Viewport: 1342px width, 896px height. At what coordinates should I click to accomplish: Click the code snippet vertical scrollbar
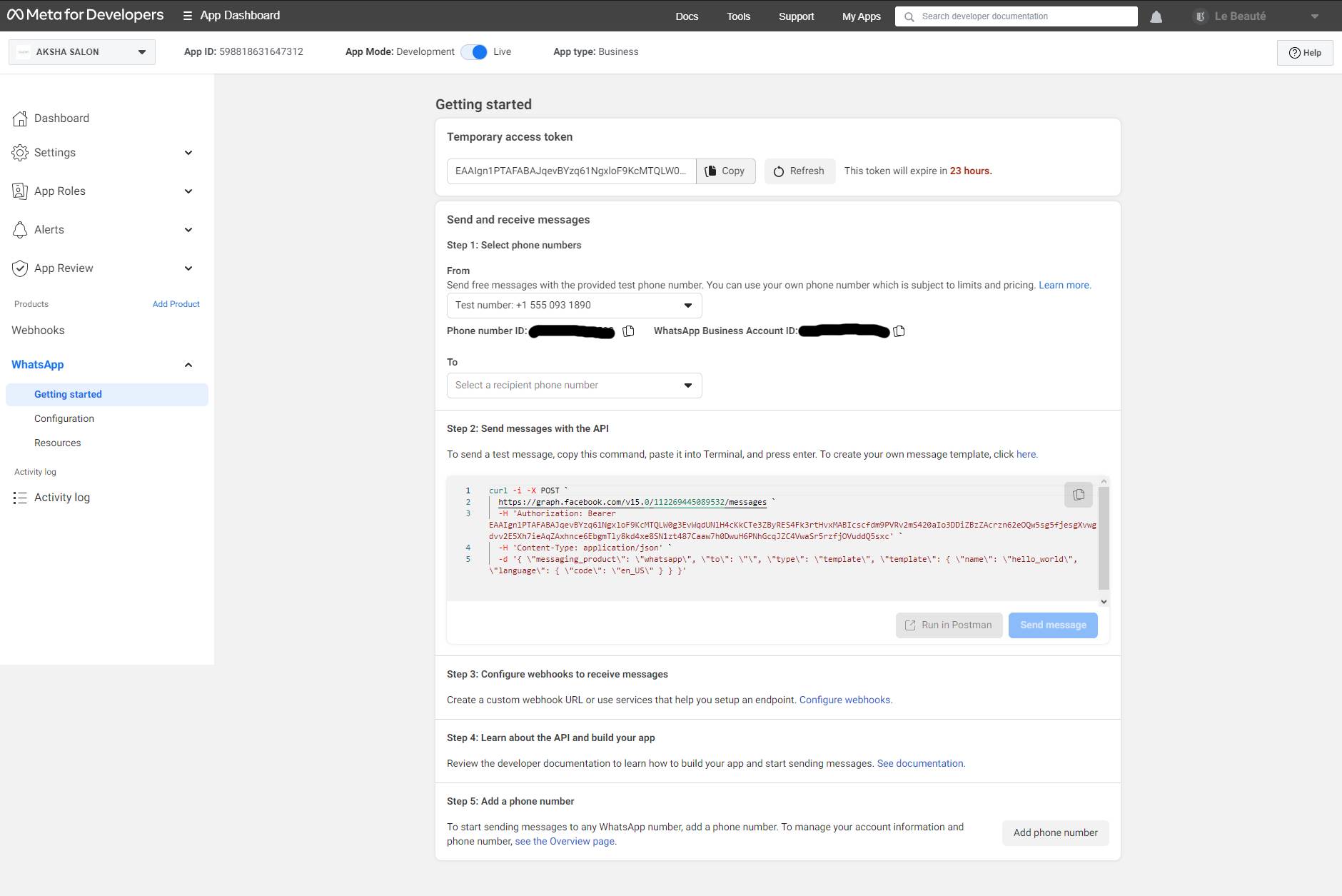pos(1104,538)
